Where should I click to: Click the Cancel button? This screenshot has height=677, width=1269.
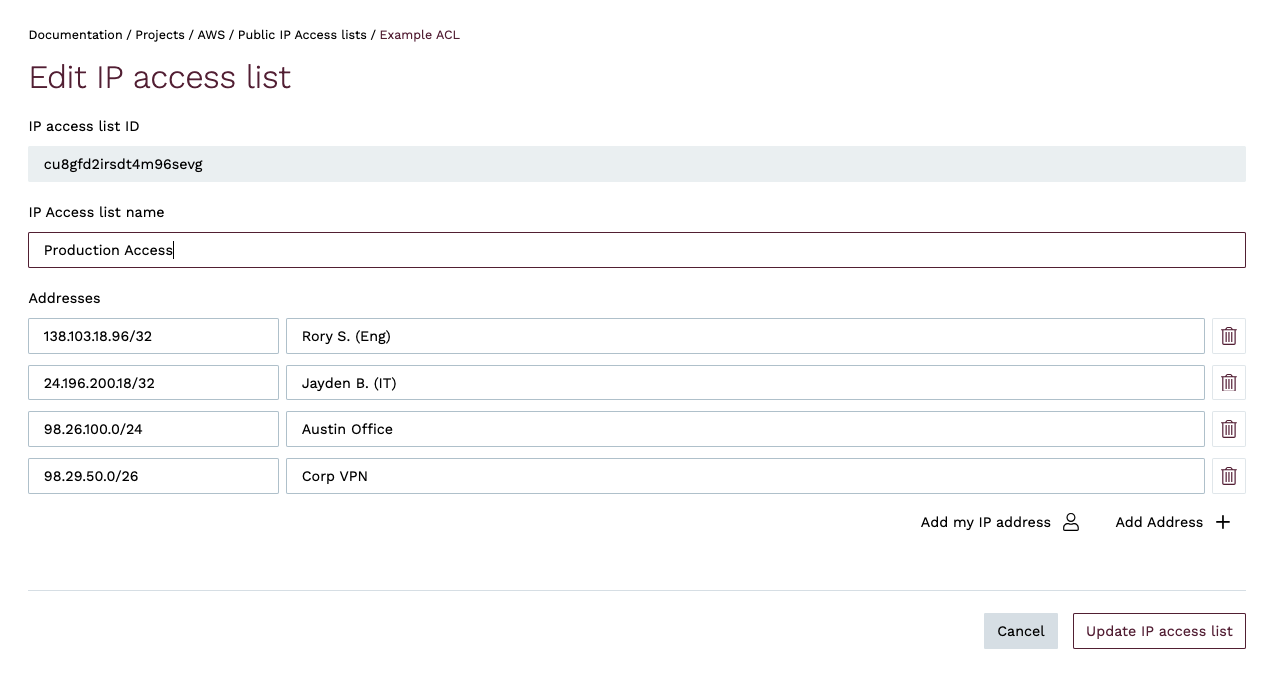1020,631
